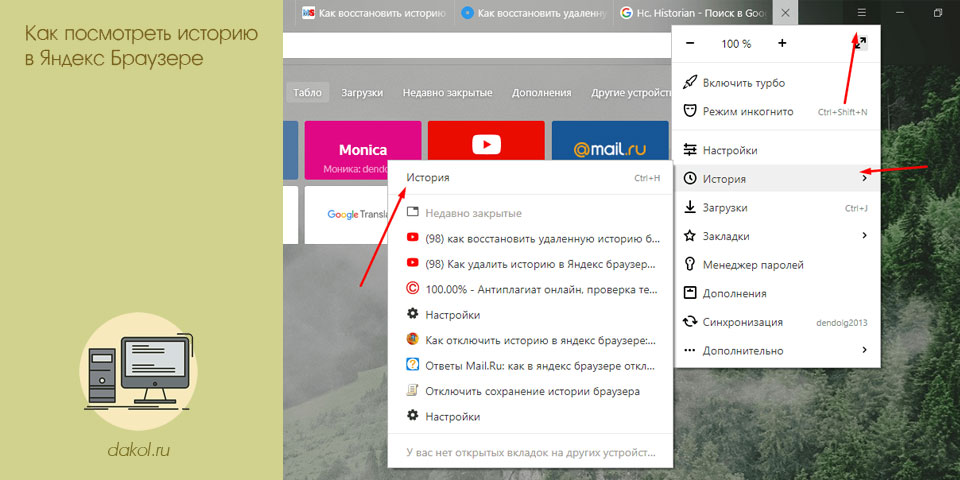Viewport: 960px width, 480px height.
Task: Zoom in with the plus button
Action: 782,43
